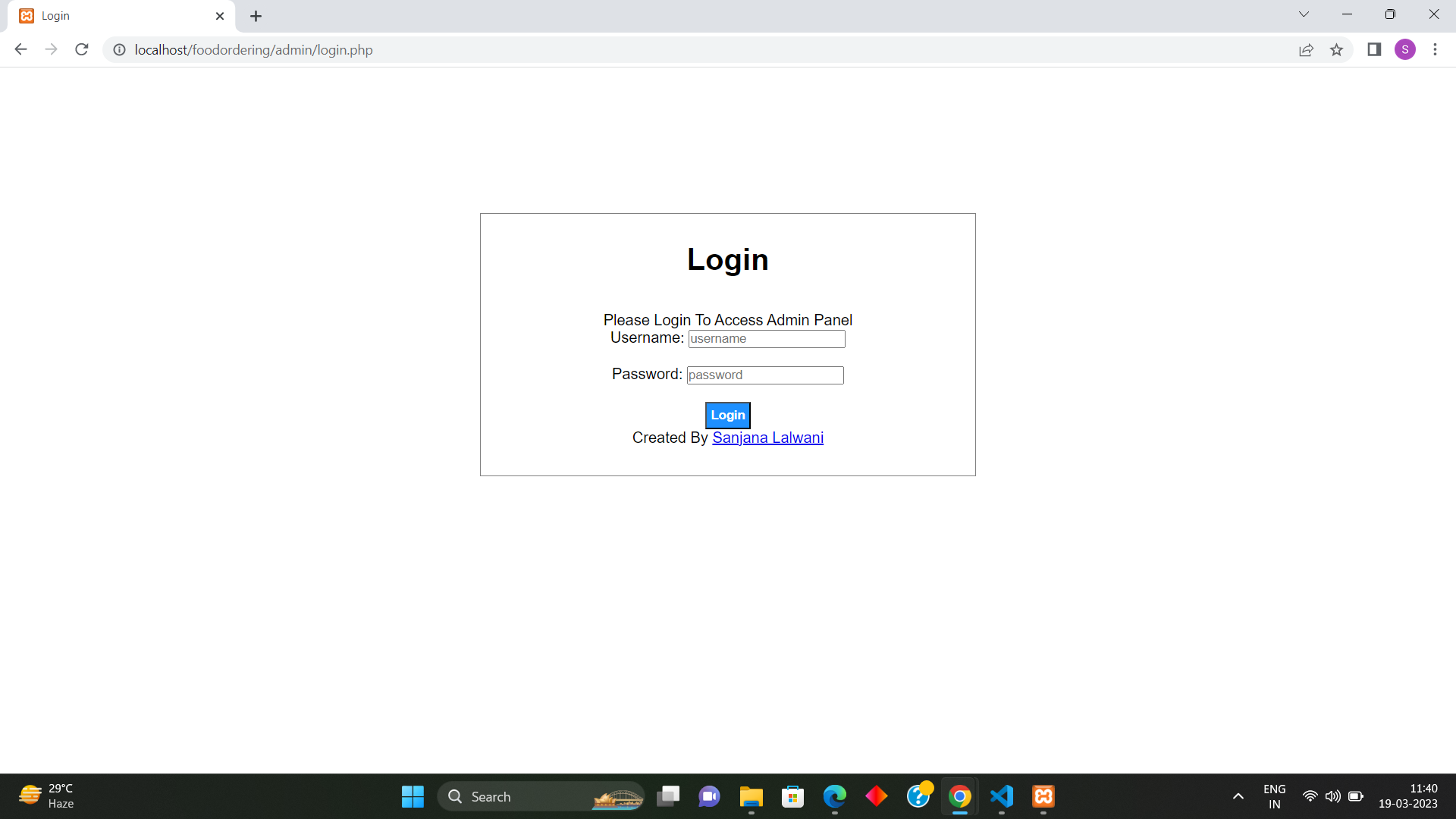Open the Chrome profile avatar S
Screen dimensions: 1456x819
point(1404,50)
